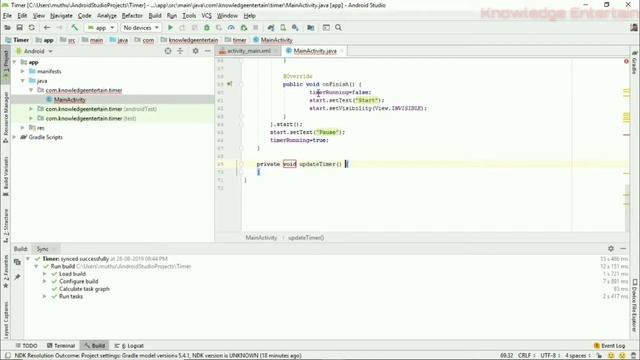The image size is (640, 360).
Task: Open the Event Log button
Action: pyautogui.click(x=610, y=346)
